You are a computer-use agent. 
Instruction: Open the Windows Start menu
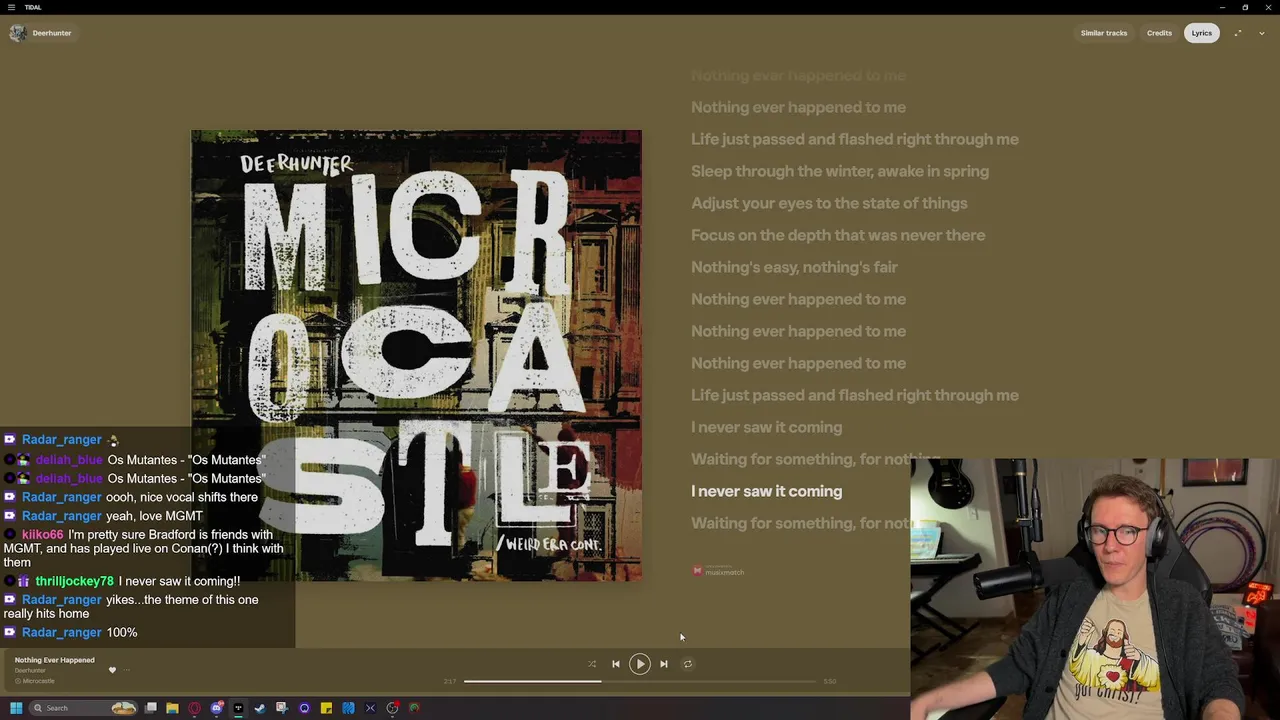point(16,708)
